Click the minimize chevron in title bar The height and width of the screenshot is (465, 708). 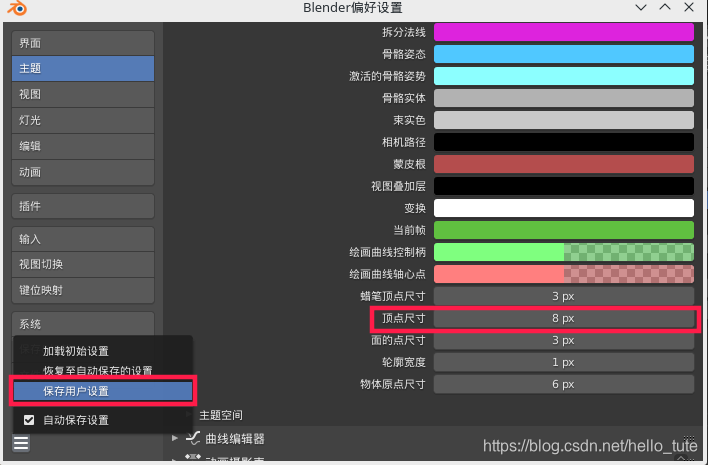641,7
